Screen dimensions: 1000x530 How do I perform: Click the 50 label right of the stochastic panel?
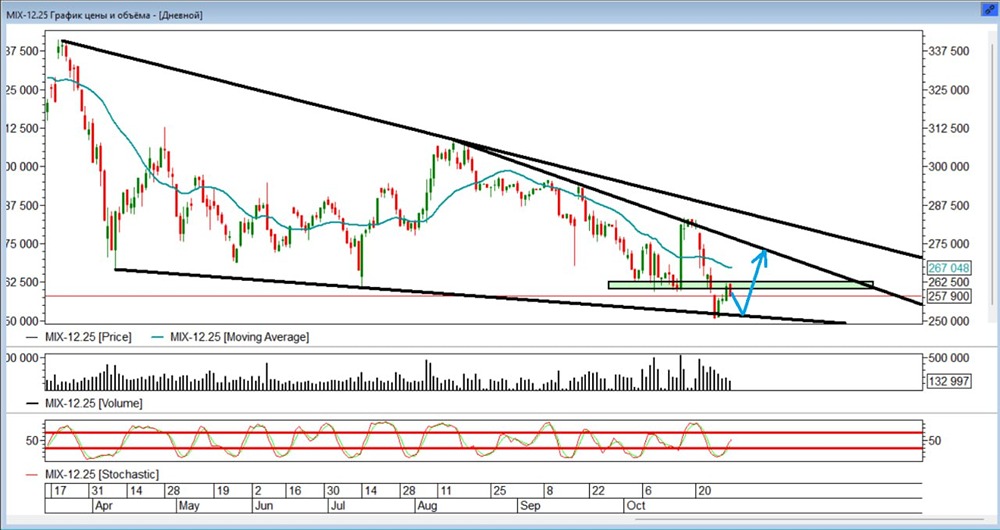[936, 440]
